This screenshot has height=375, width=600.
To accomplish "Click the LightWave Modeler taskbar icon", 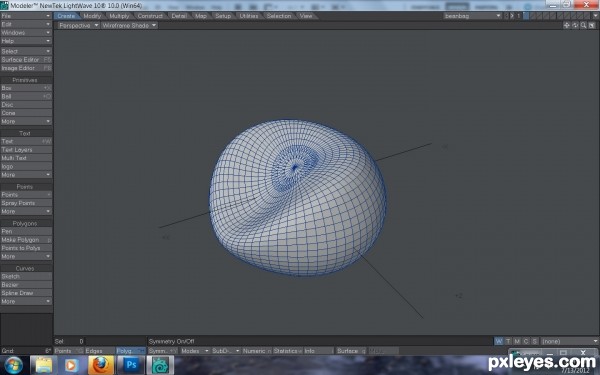I will (x=160, y=365).
